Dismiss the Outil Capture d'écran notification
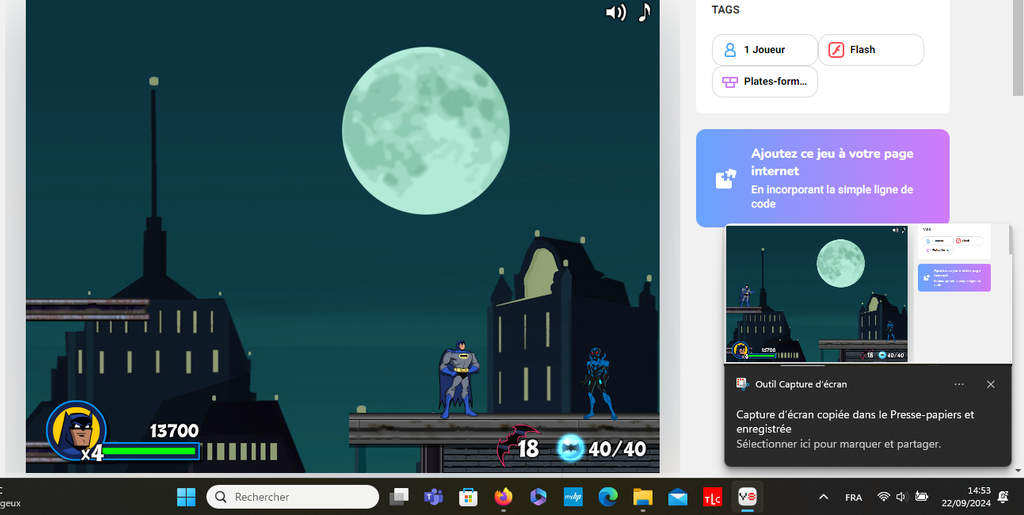Screen dimensions: 1024x515 [x=990, y=384]
